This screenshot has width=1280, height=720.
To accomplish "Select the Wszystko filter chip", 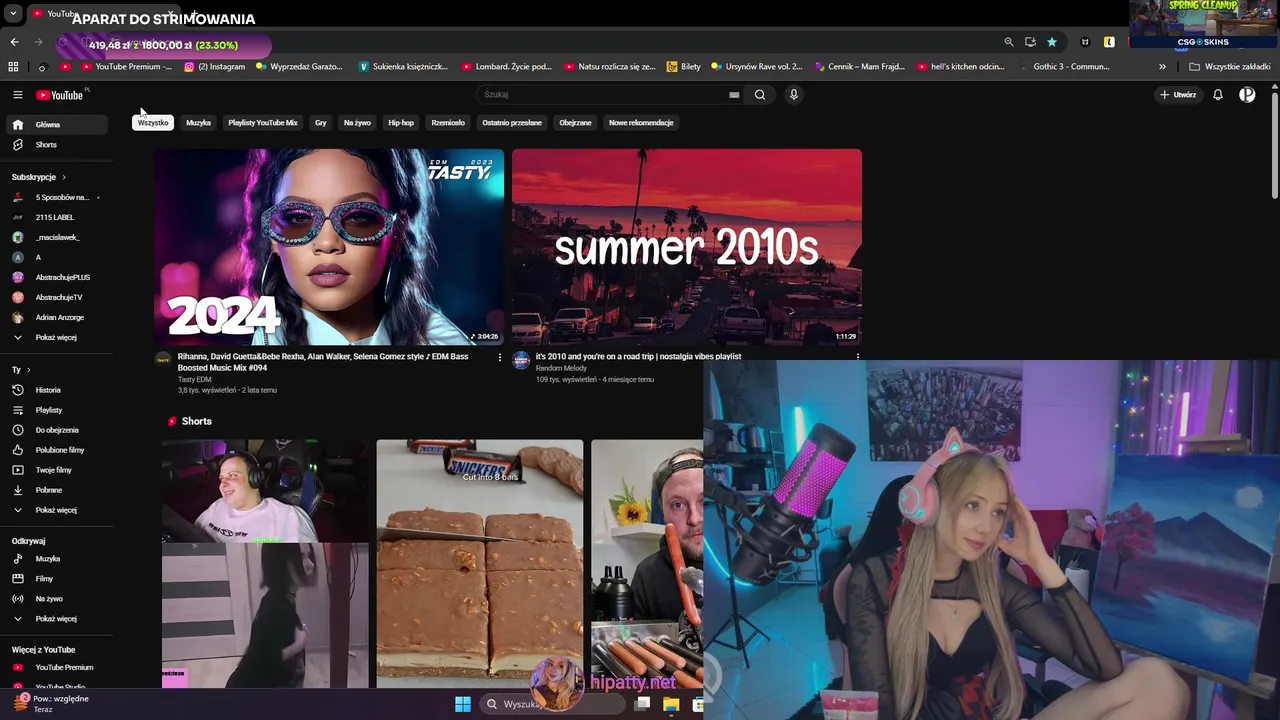I will [x=153, y=123].
